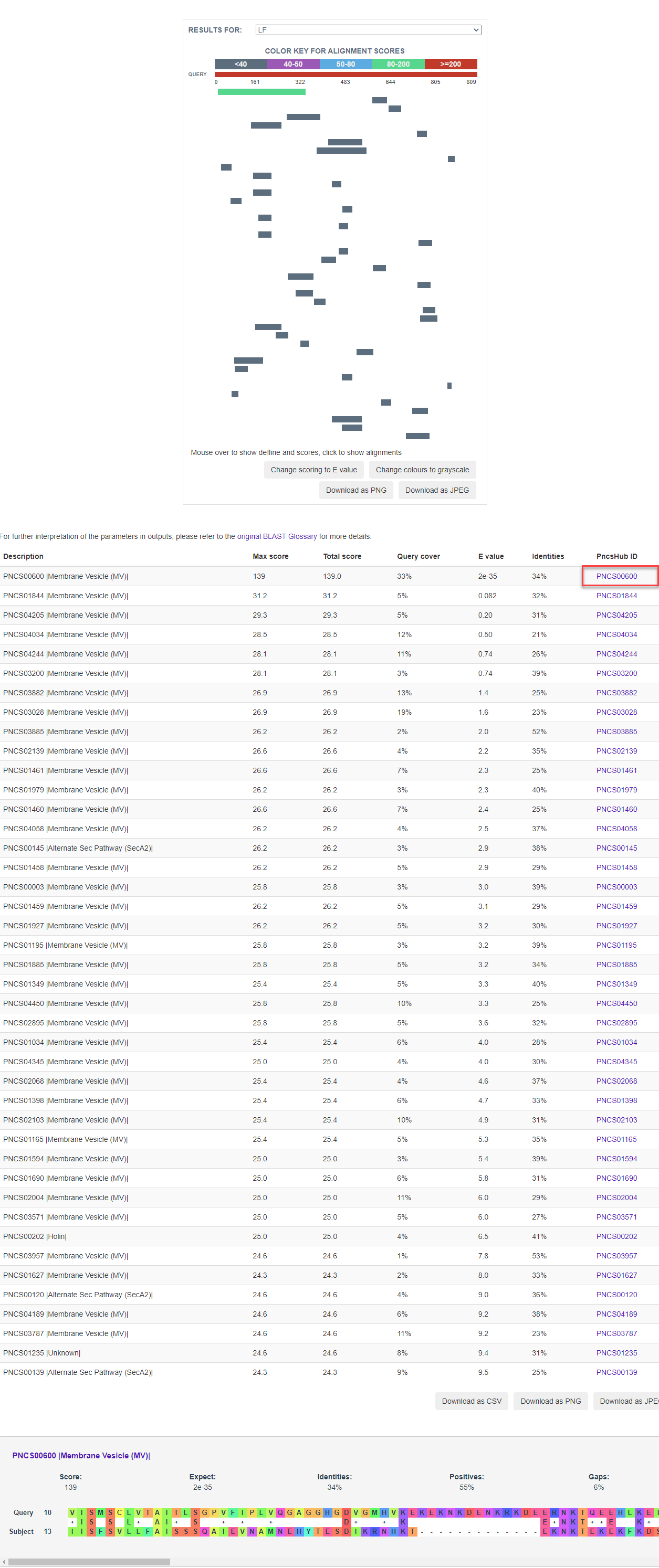Download the alignment graph as JPEG
This screenshot has width=659, height=1568.
point(437,490)
